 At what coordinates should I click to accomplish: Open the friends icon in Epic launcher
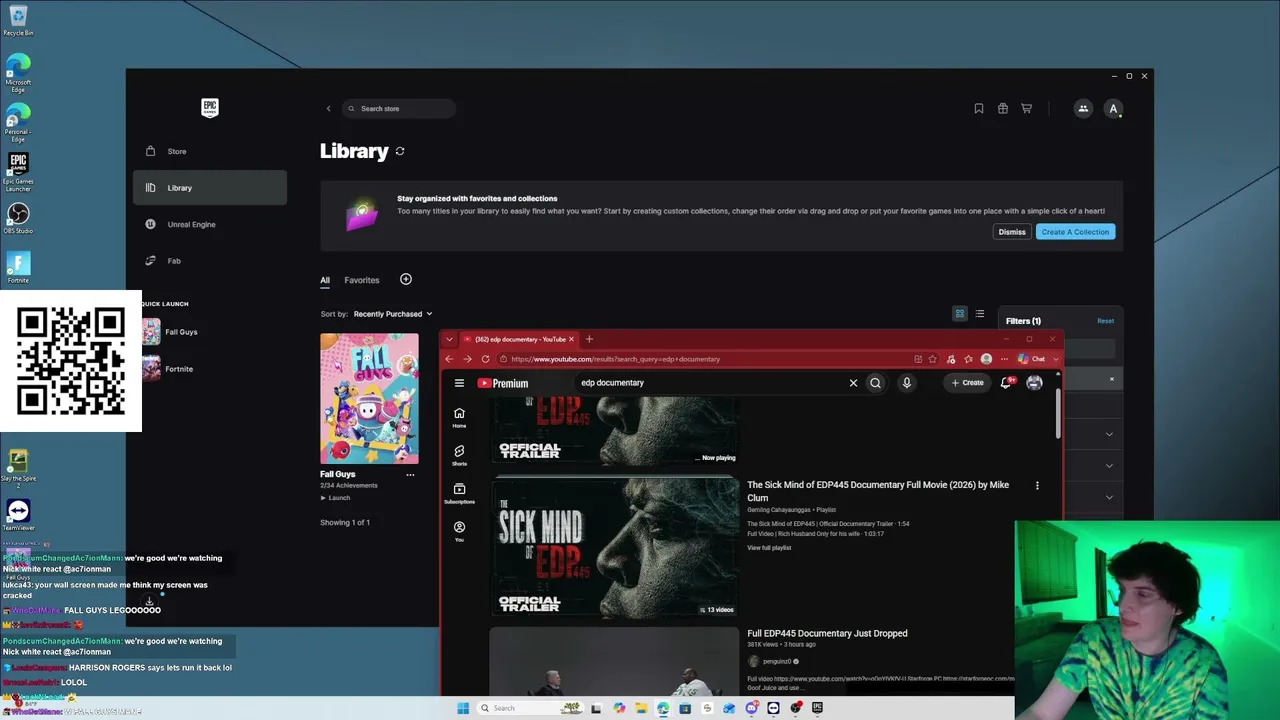(x=1083, y=109)
